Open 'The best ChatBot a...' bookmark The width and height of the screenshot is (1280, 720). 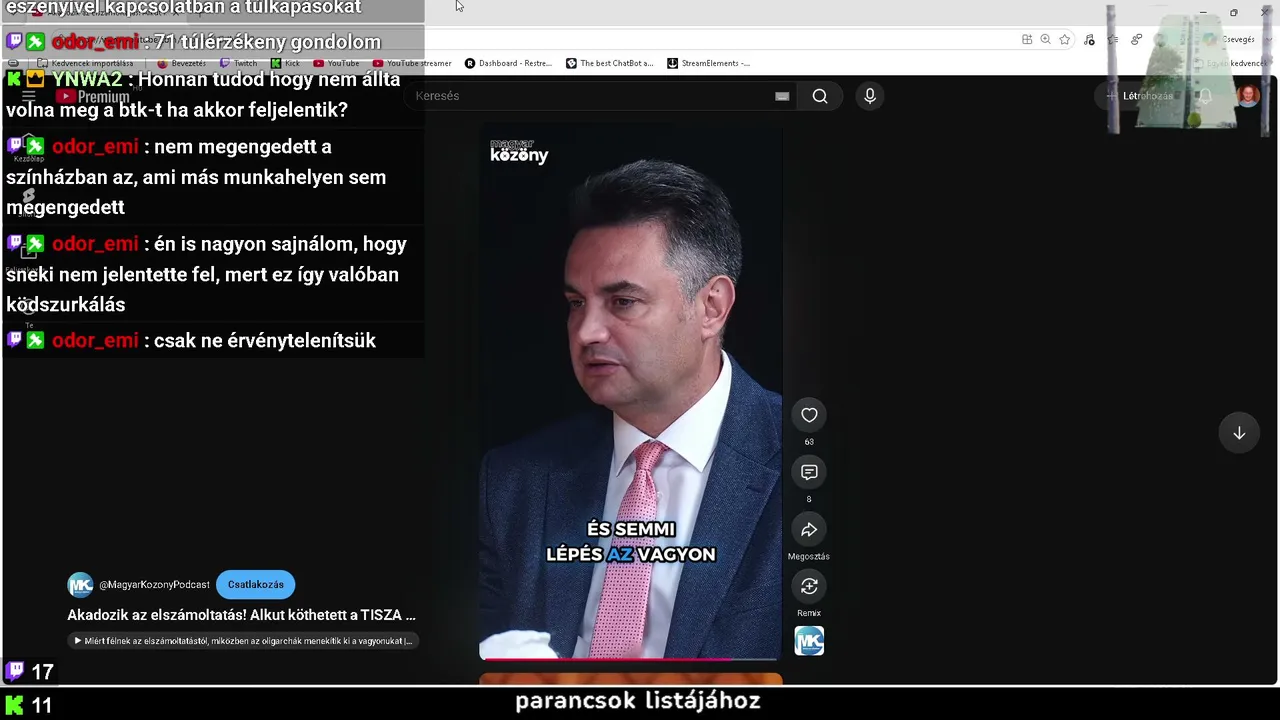click(609, 63)
